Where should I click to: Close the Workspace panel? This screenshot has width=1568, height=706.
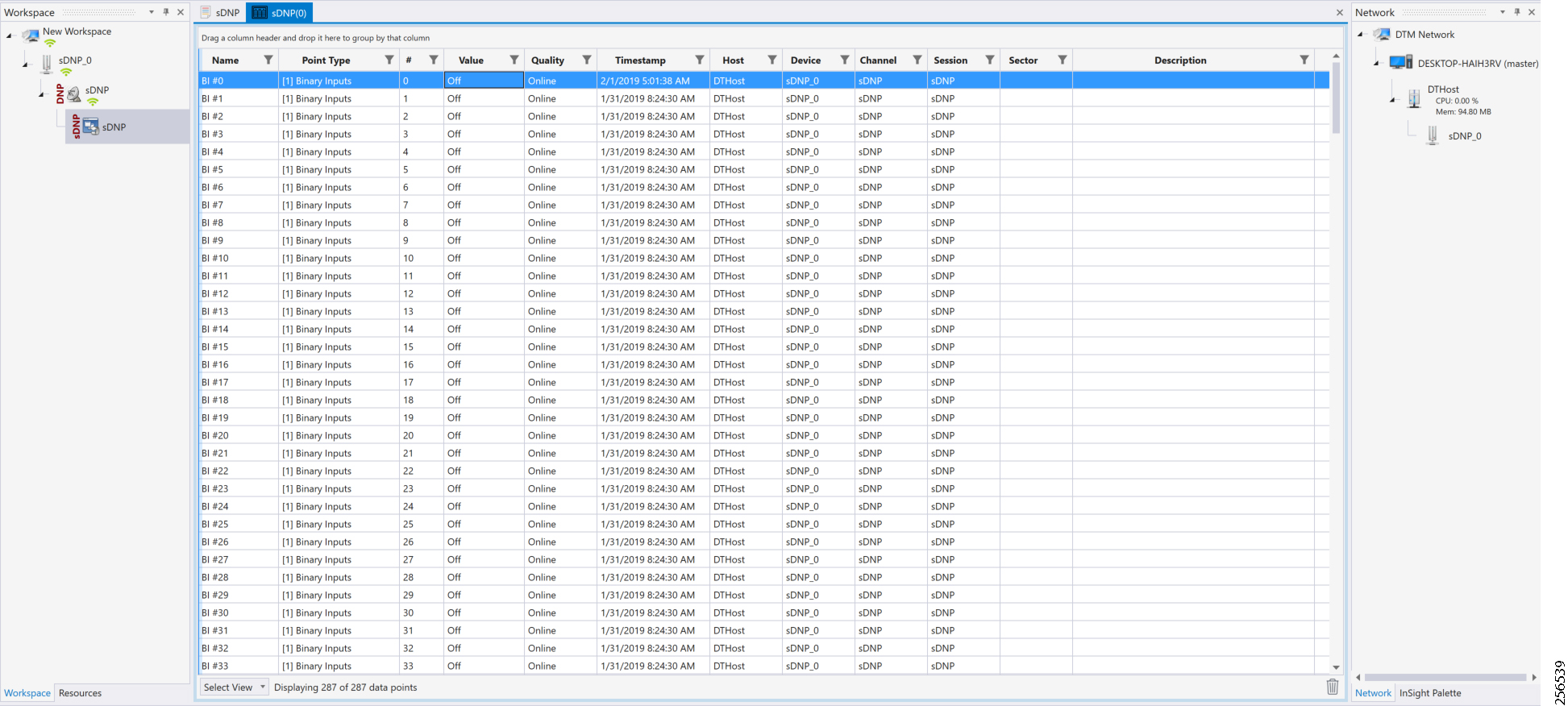point(181,12)
